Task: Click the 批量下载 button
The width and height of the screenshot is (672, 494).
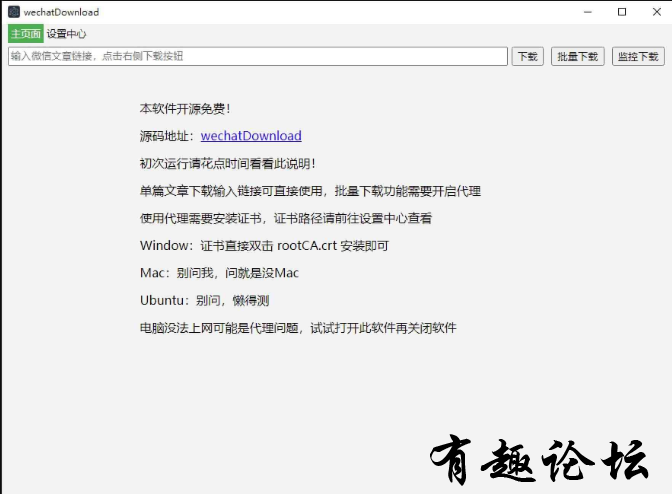Action: tap(577, 57)
